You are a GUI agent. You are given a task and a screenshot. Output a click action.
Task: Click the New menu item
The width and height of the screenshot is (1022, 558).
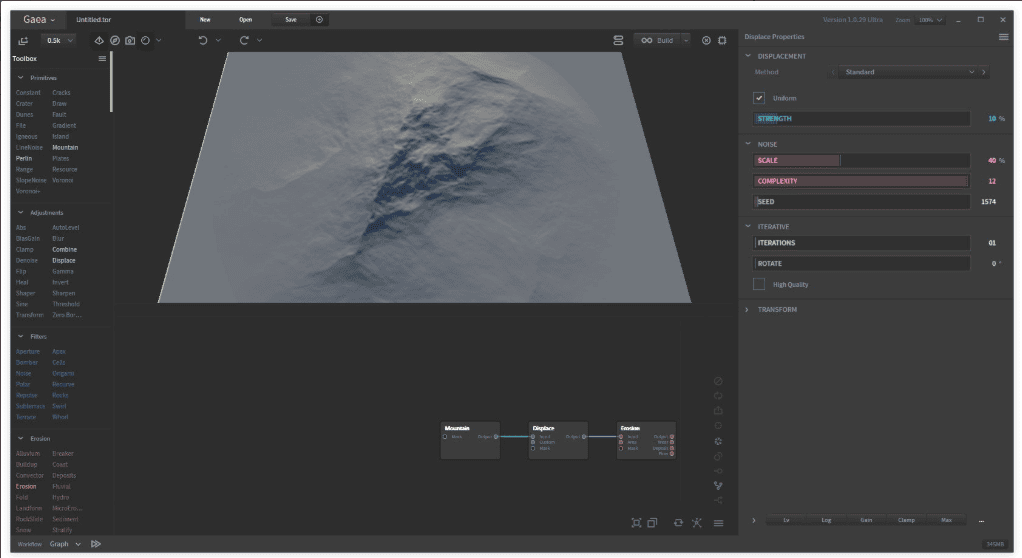(205, 20)
